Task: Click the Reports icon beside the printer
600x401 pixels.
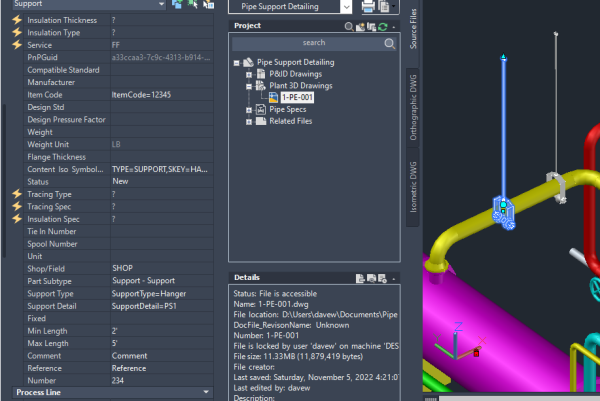Action: pyautogui.click(x=383, y=6)
